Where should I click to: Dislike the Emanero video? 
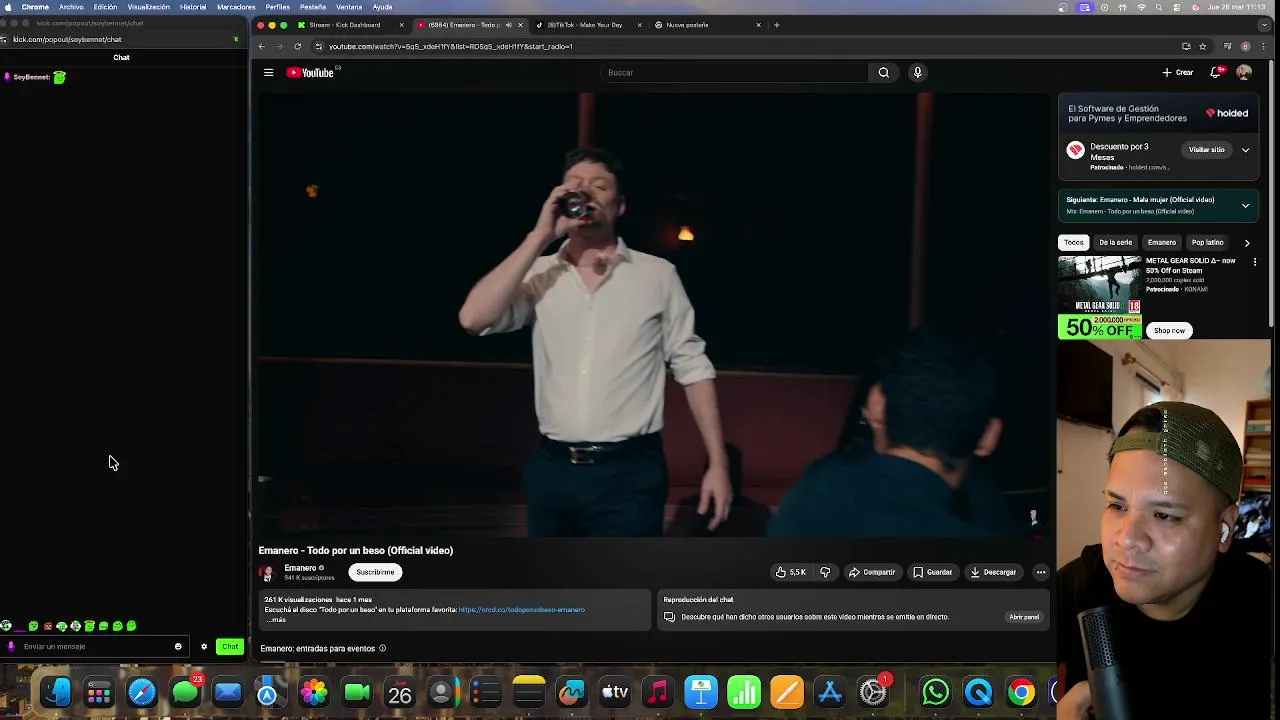click(825, 572)
